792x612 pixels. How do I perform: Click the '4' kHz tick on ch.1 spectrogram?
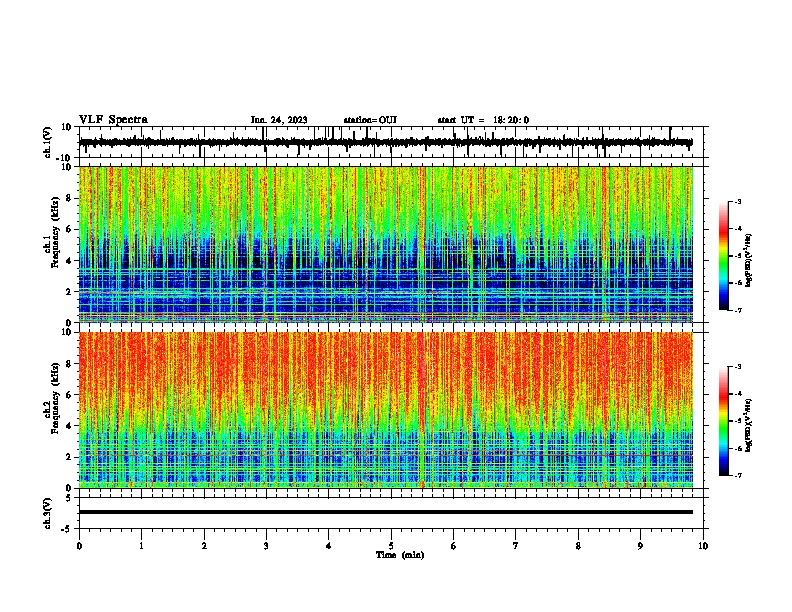click(69, 261)
